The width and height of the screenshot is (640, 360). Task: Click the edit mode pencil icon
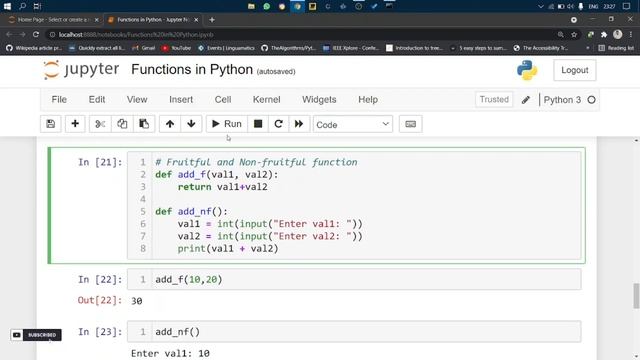point(526,100)
